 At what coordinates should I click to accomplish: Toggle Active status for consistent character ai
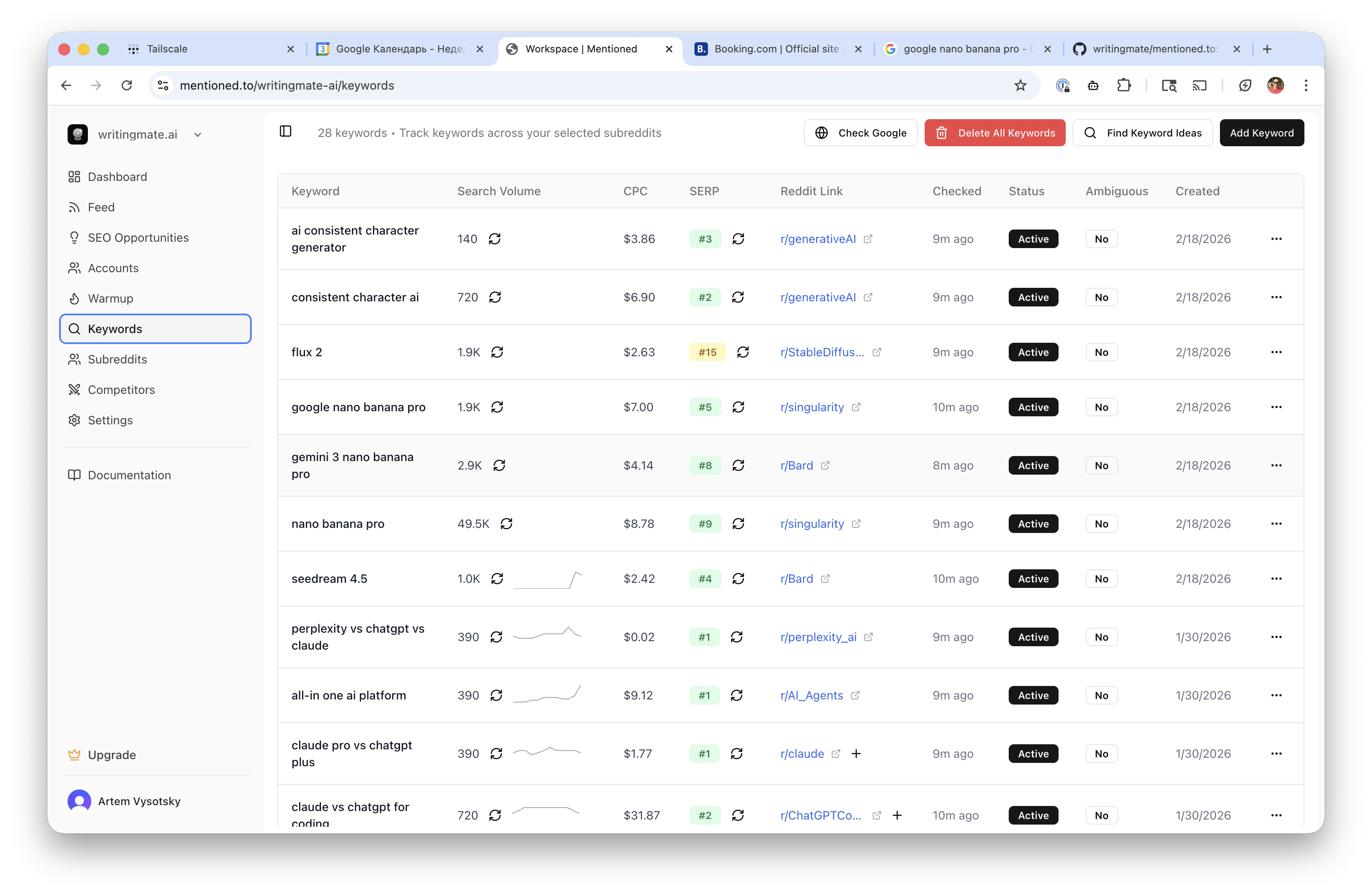point(1033,297)
